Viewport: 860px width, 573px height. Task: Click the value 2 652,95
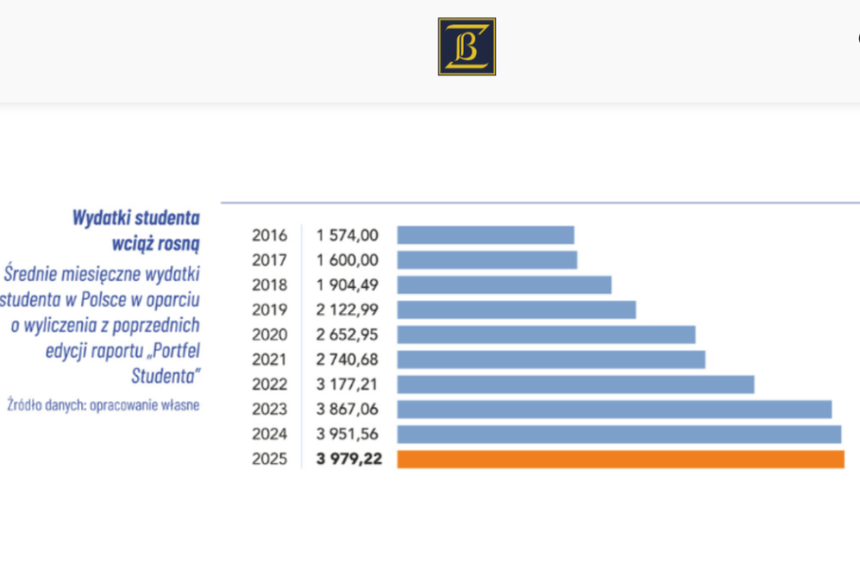coord(347,334)
